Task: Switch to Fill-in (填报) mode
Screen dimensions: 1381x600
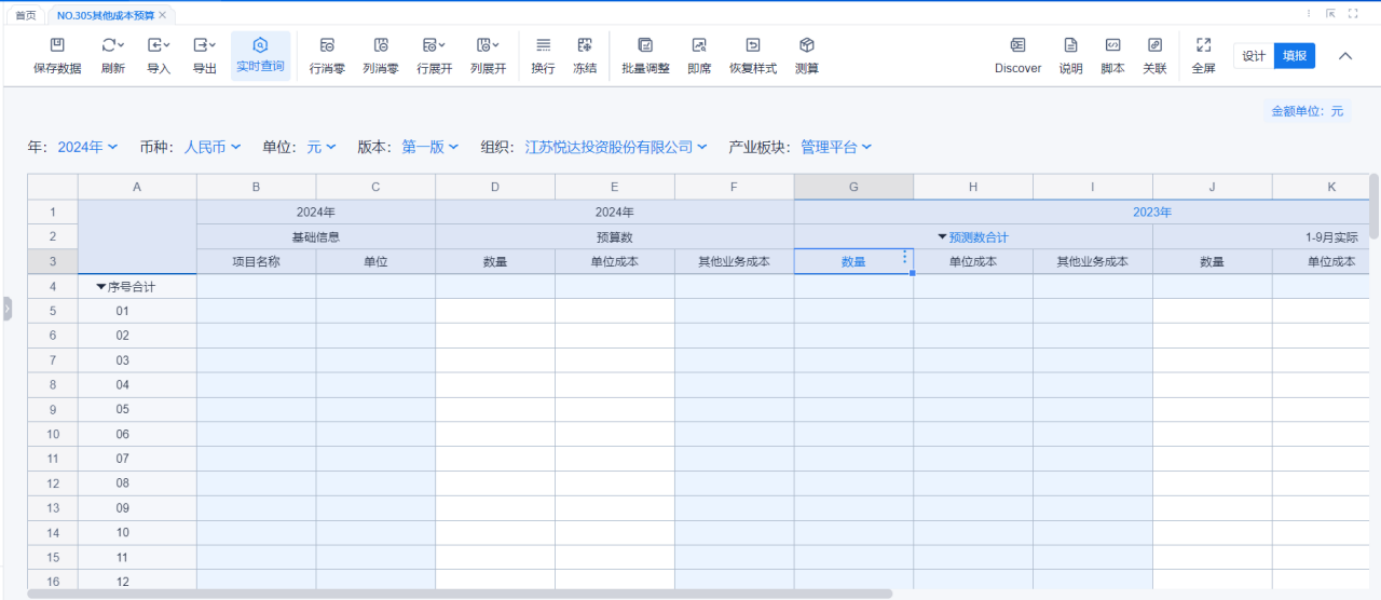Action: click(1294, 56)
